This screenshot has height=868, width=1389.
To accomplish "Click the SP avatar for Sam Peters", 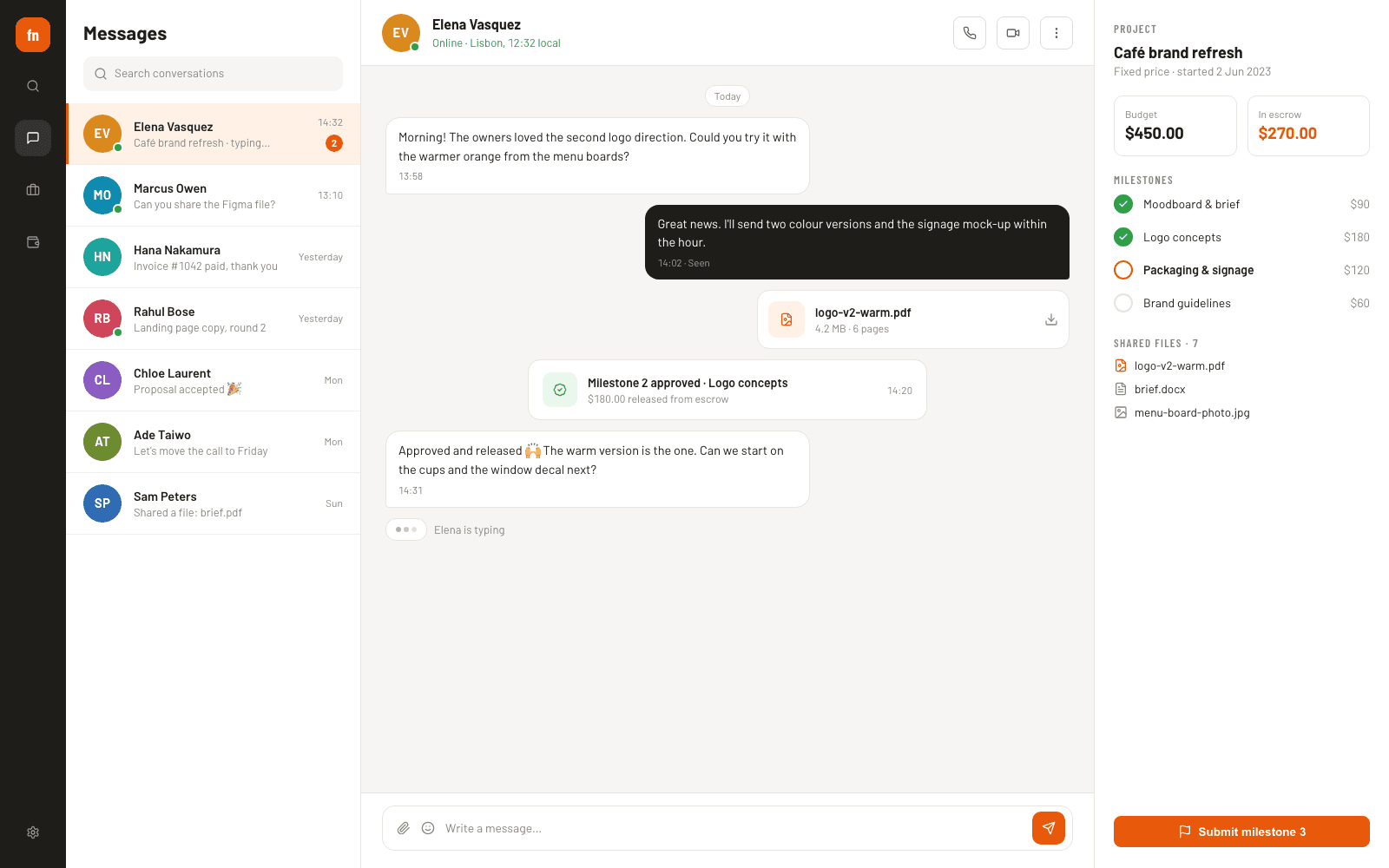I will coord(102,503).
